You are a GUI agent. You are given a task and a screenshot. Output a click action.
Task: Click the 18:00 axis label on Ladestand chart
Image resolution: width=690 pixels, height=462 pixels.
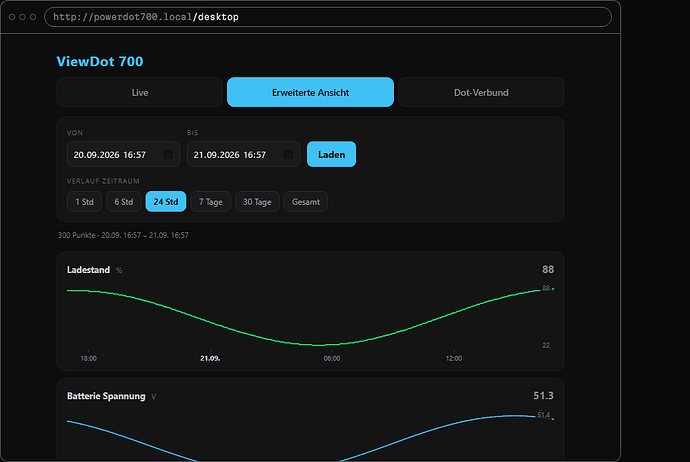(88, 358)
